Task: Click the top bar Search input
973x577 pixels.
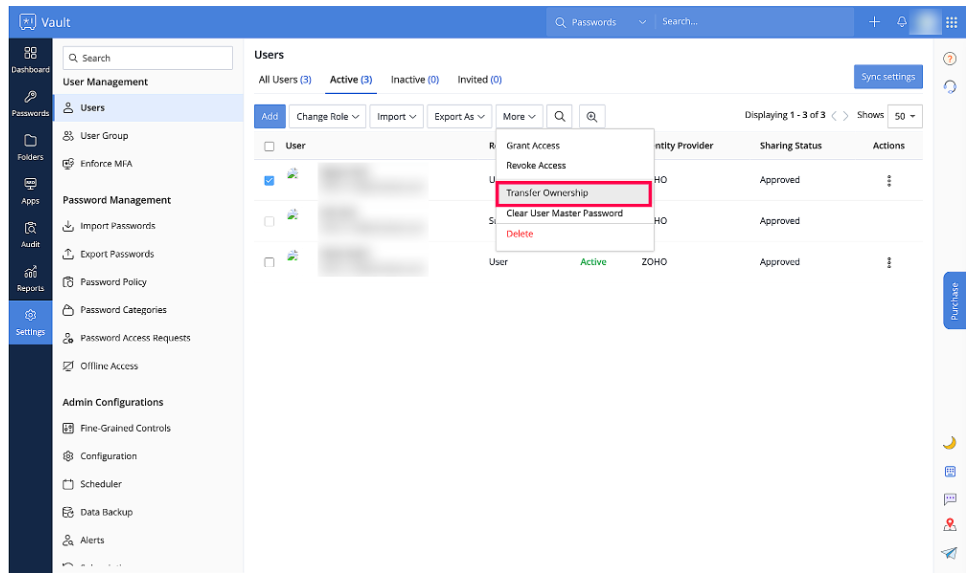Action: pos(754,22)
